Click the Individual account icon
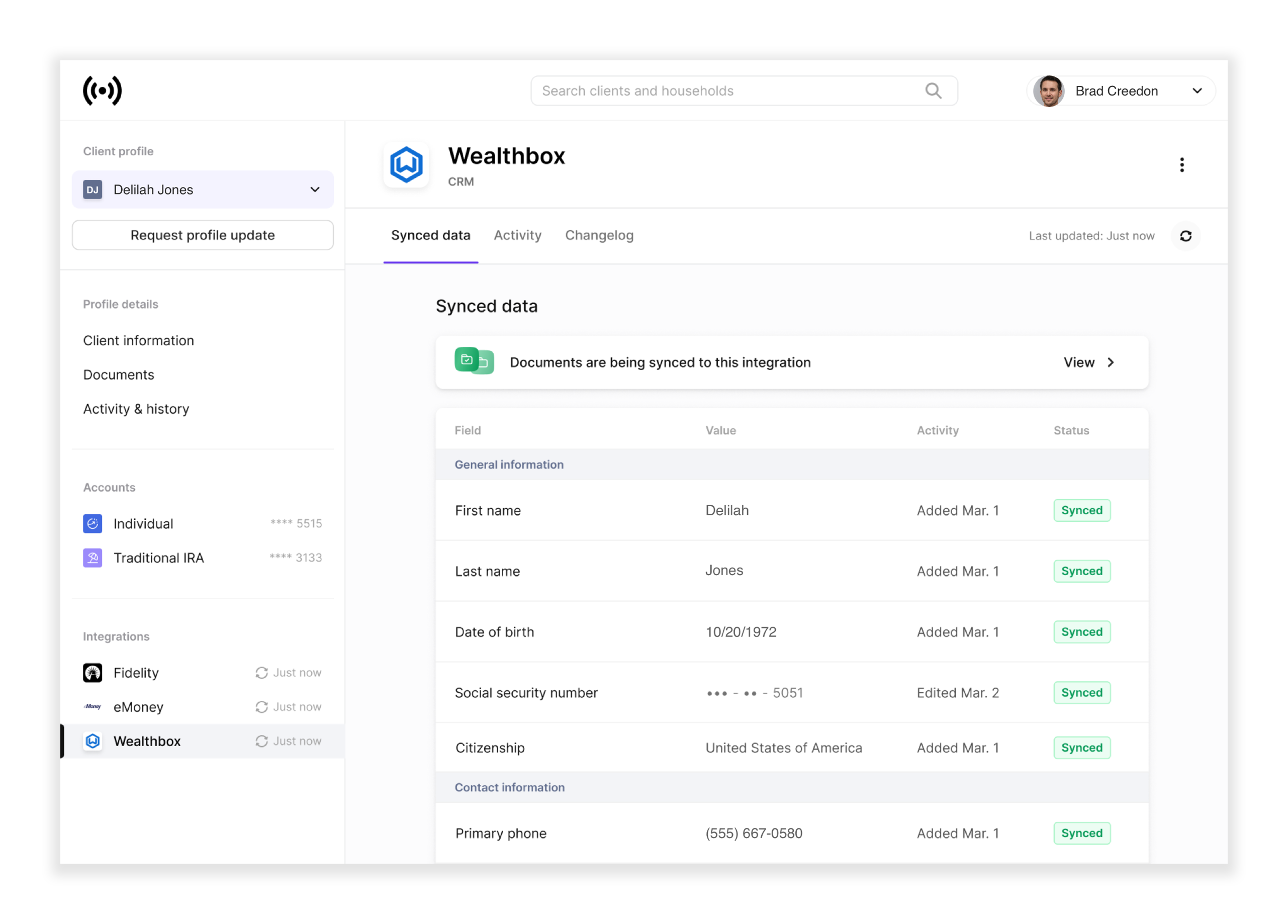The image size is (1288, 924). click(93, 522)
